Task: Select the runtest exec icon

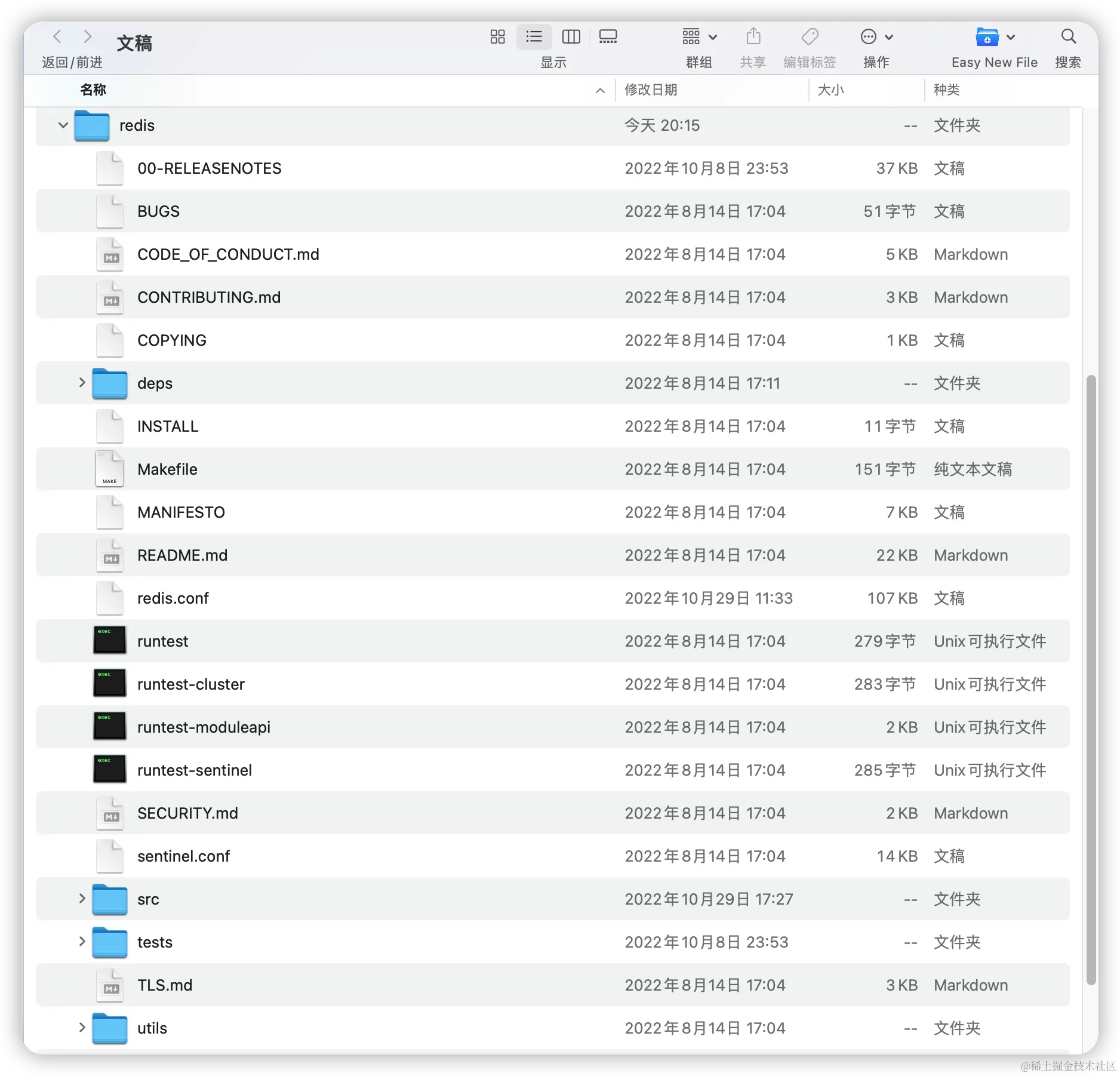Action: (x=110, y=640)
